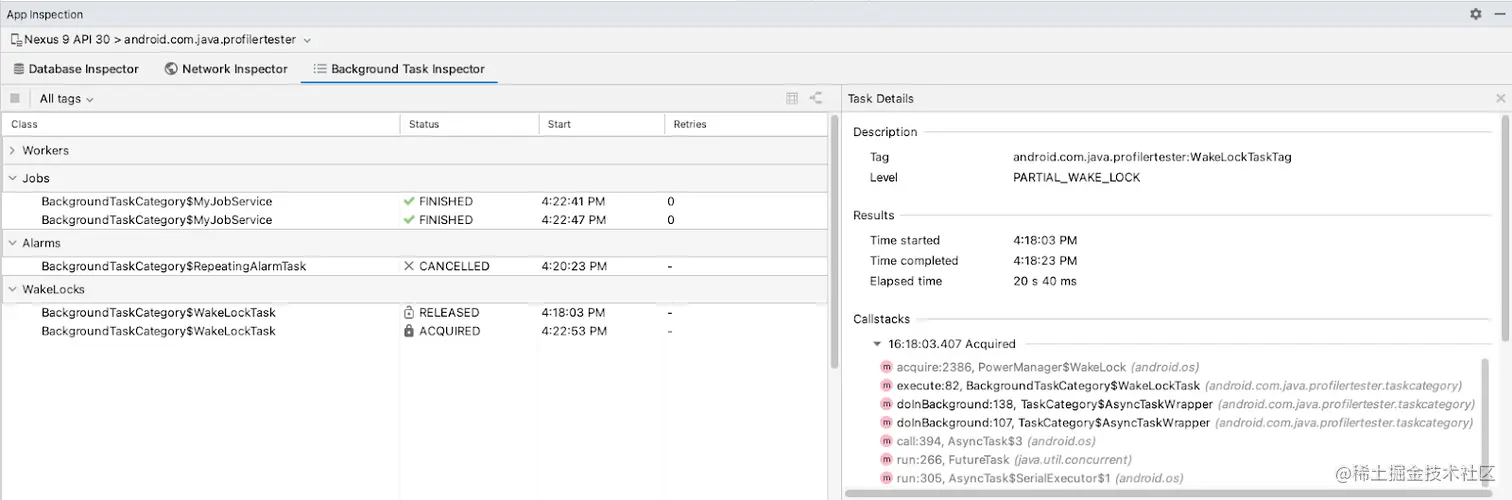Switch to graph view icon
Screen dimensions: 1512x500
tap(816, 98)
